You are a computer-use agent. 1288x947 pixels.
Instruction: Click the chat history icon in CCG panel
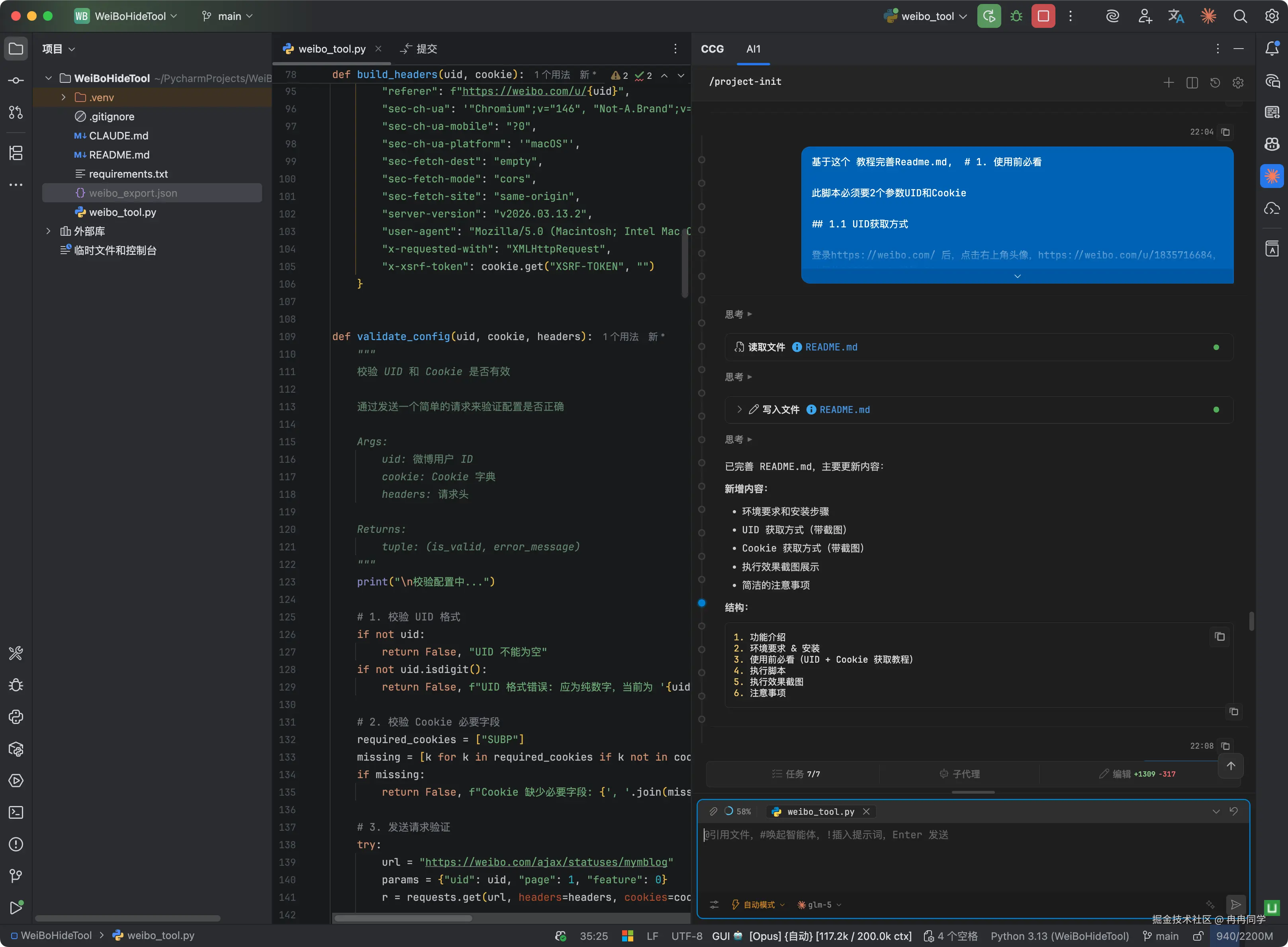click(1215, 82)
